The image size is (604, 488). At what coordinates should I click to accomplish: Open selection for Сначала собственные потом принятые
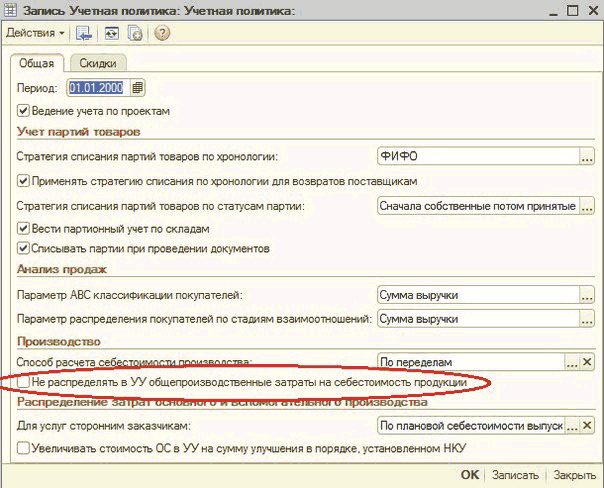[587, 207]
